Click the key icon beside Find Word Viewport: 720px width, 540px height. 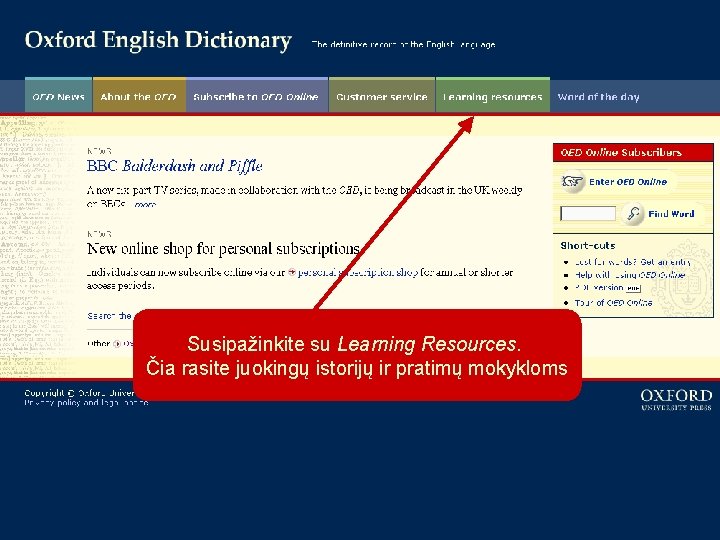tap(633, 214)
